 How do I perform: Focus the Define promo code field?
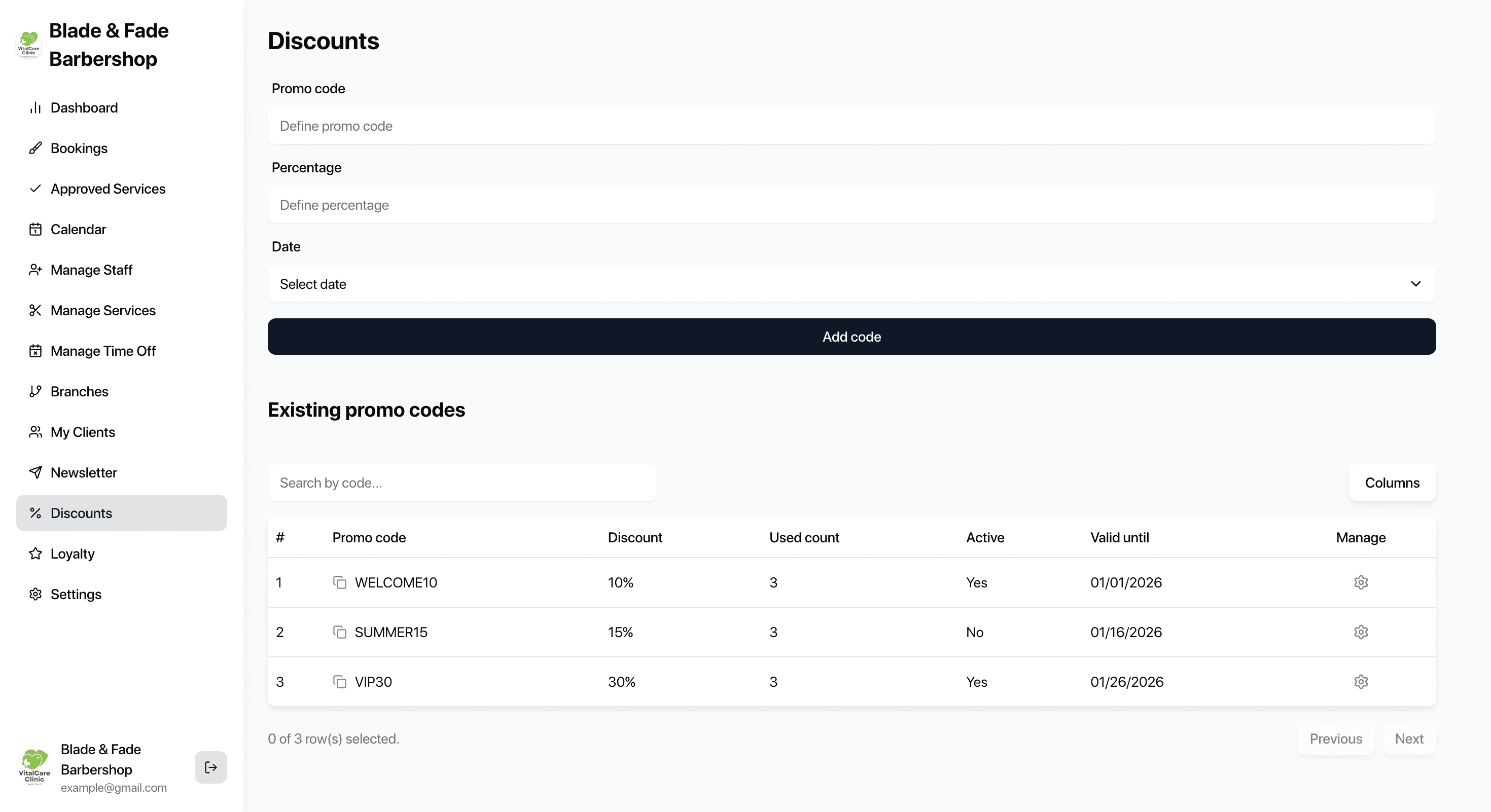[x=851, y=126]
